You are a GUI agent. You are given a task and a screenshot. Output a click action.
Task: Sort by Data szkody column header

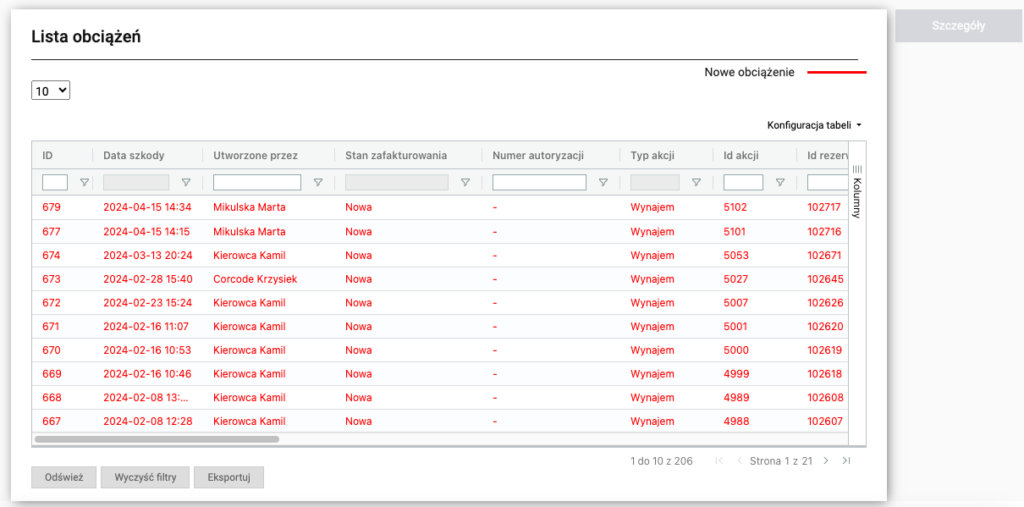[x=134, y=156]
